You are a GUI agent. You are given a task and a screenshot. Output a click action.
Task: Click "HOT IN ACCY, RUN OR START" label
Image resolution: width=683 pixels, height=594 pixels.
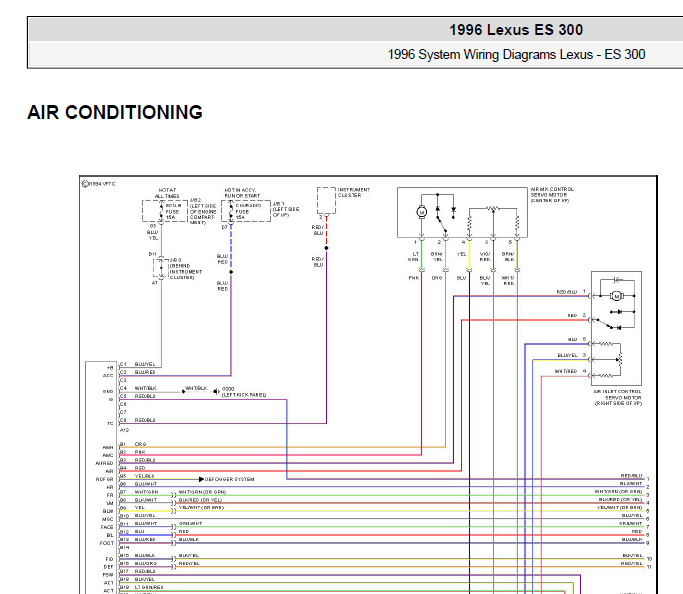point(242,193)
